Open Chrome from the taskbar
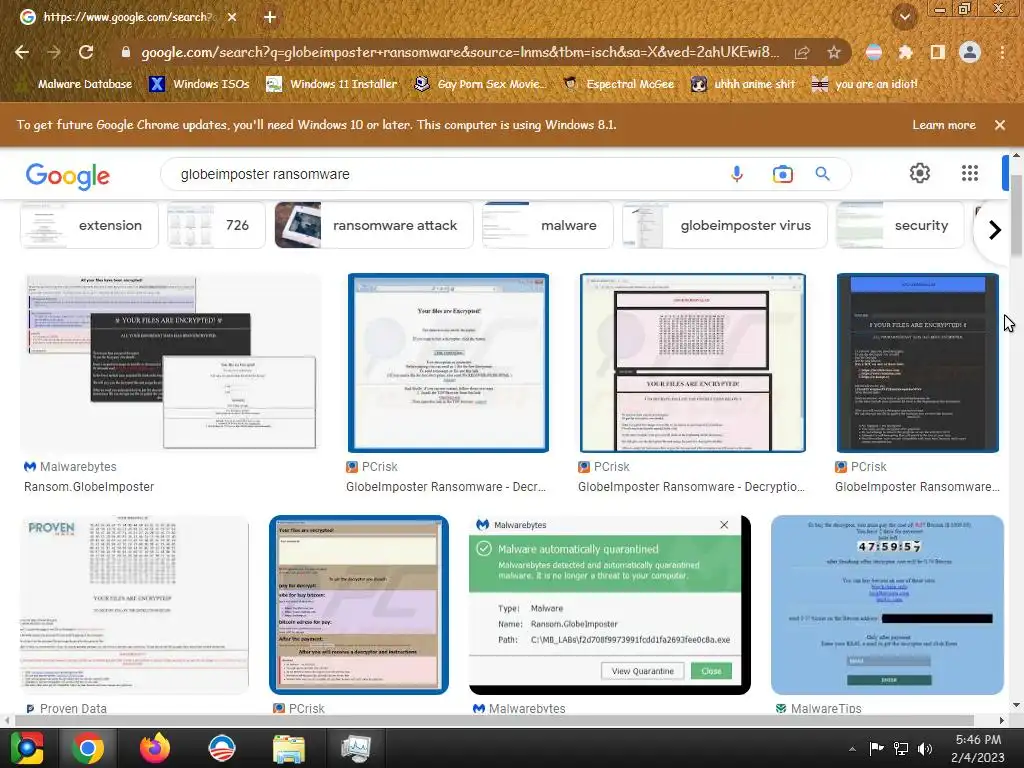1024x768 pixels. [x=88, y=748]
